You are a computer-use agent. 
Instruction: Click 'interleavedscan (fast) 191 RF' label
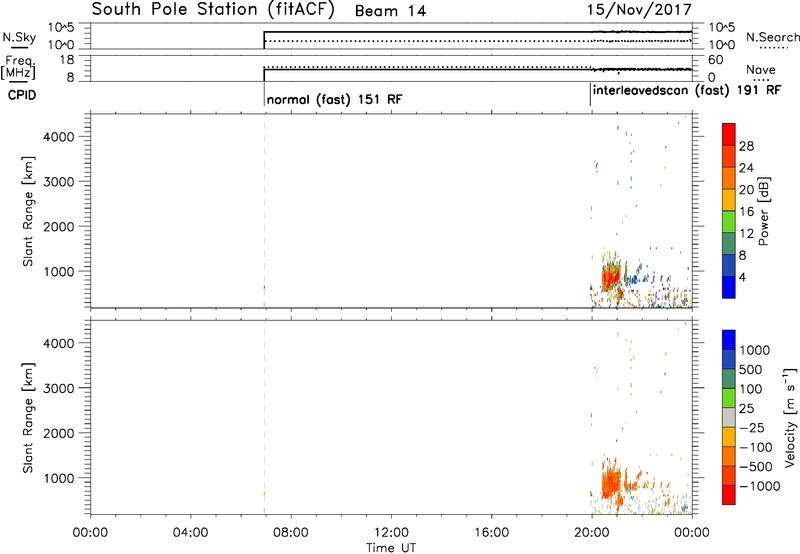tap(687, 90)
